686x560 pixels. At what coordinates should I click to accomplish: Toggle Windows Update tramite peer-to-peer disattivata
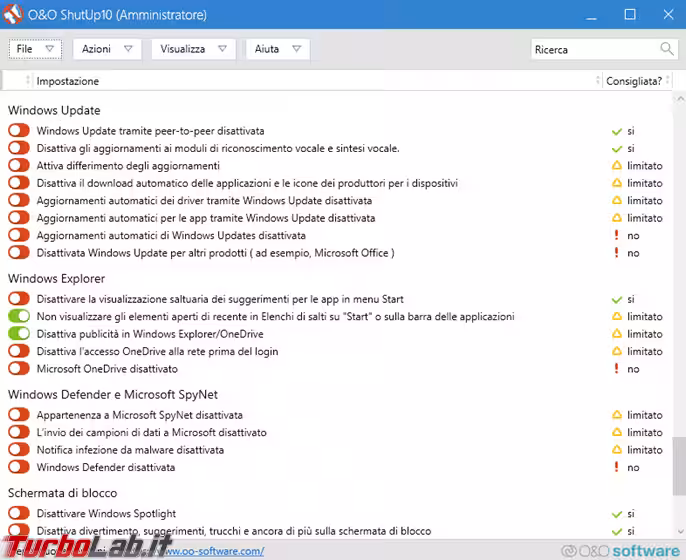[19, 130]
